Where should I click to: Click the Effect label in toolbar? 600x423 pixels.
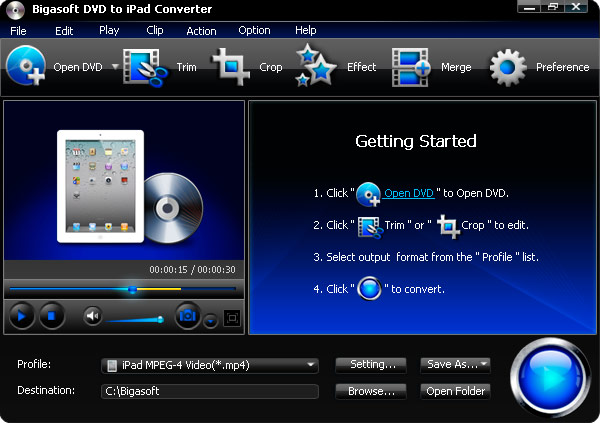click(362, 67)
